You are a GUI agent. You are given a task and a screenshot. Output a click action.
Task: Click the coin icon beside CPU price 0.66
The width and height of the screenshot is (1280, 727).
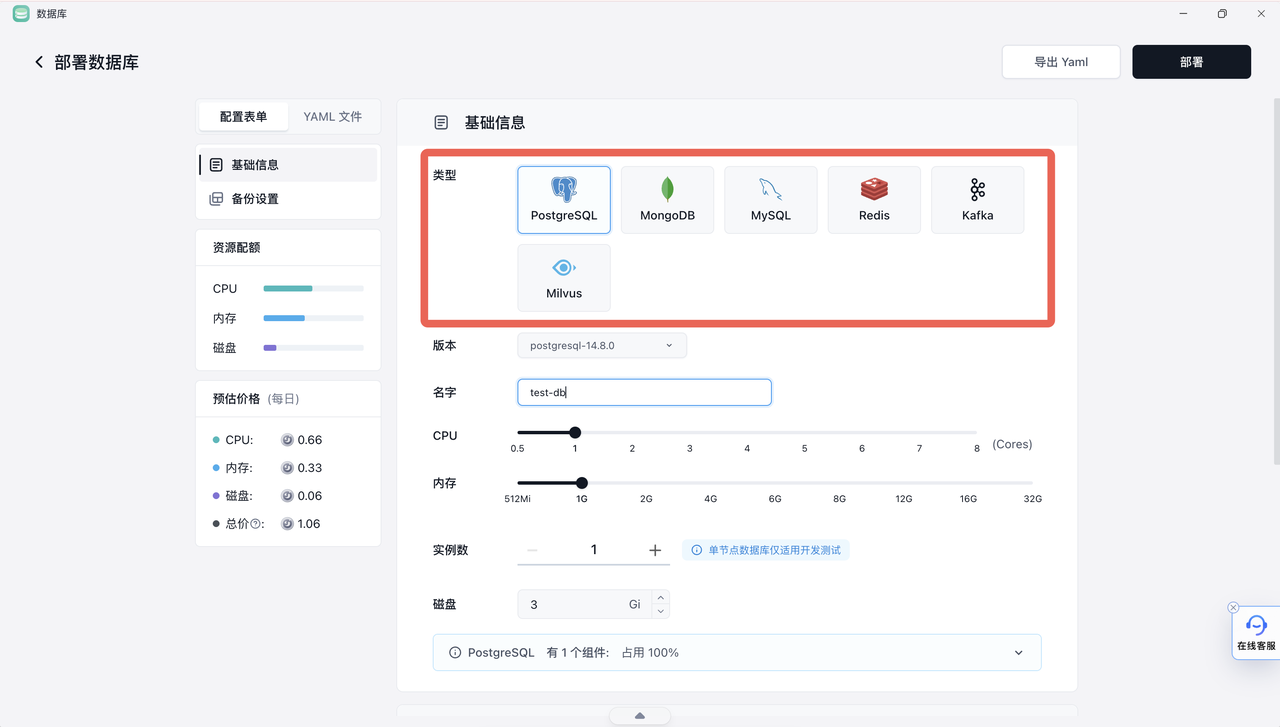point(287,440)
